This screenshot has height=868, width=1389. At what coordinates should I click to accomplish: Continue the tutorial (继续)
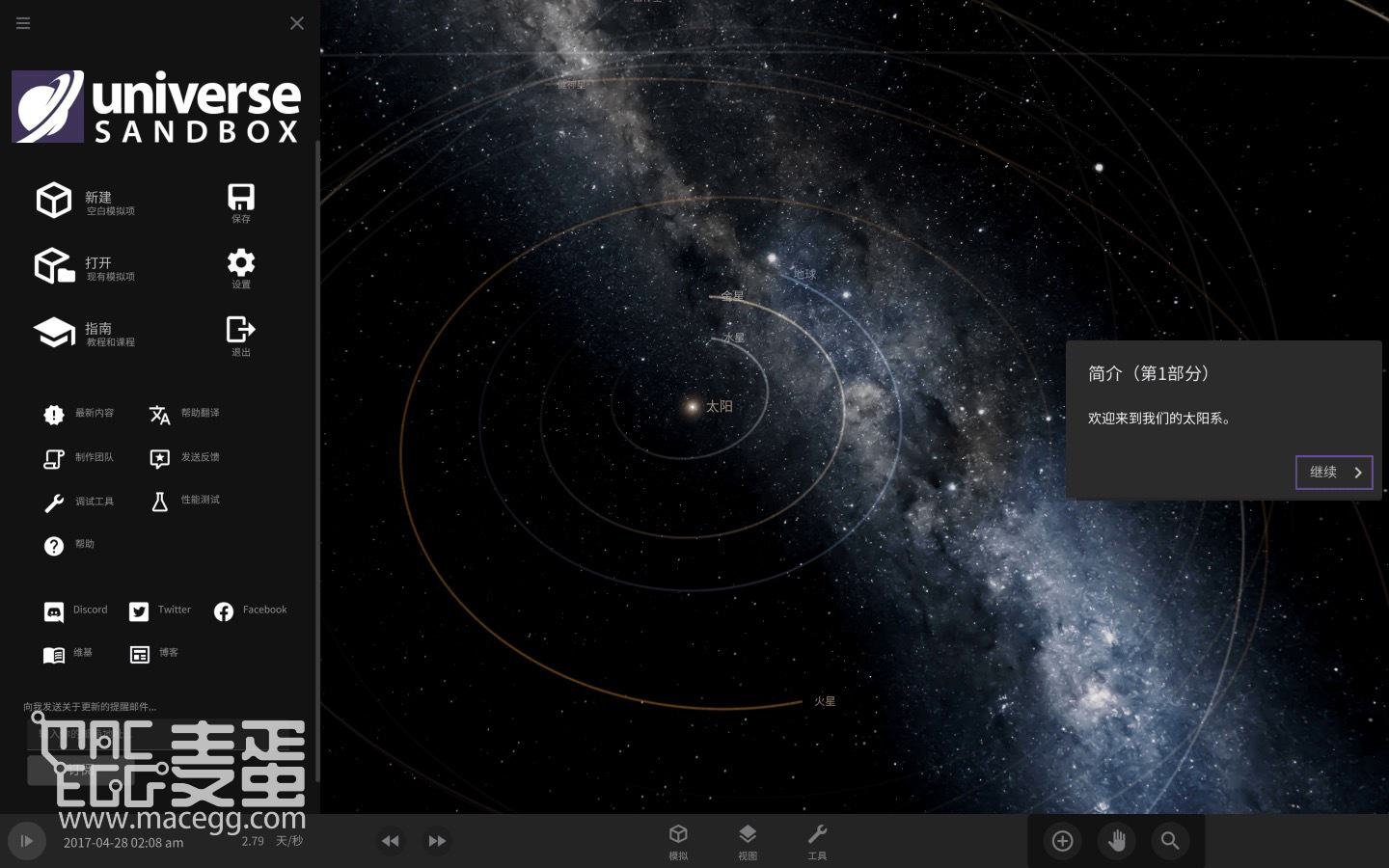tap(1334, 473)
